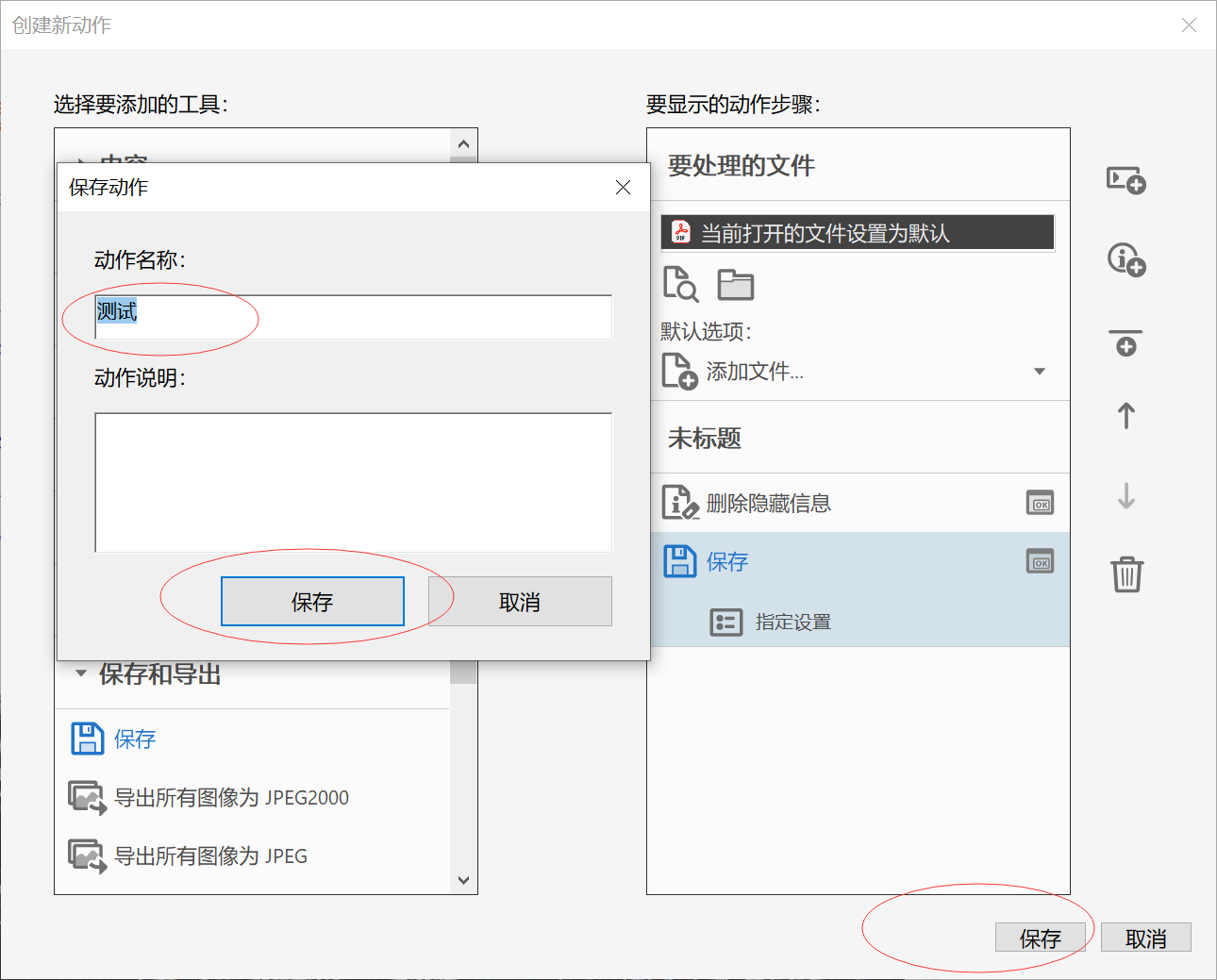Click 当前打开的文件设置为默认 bar
The image size is (1217, 980).
tap(858, 232)
